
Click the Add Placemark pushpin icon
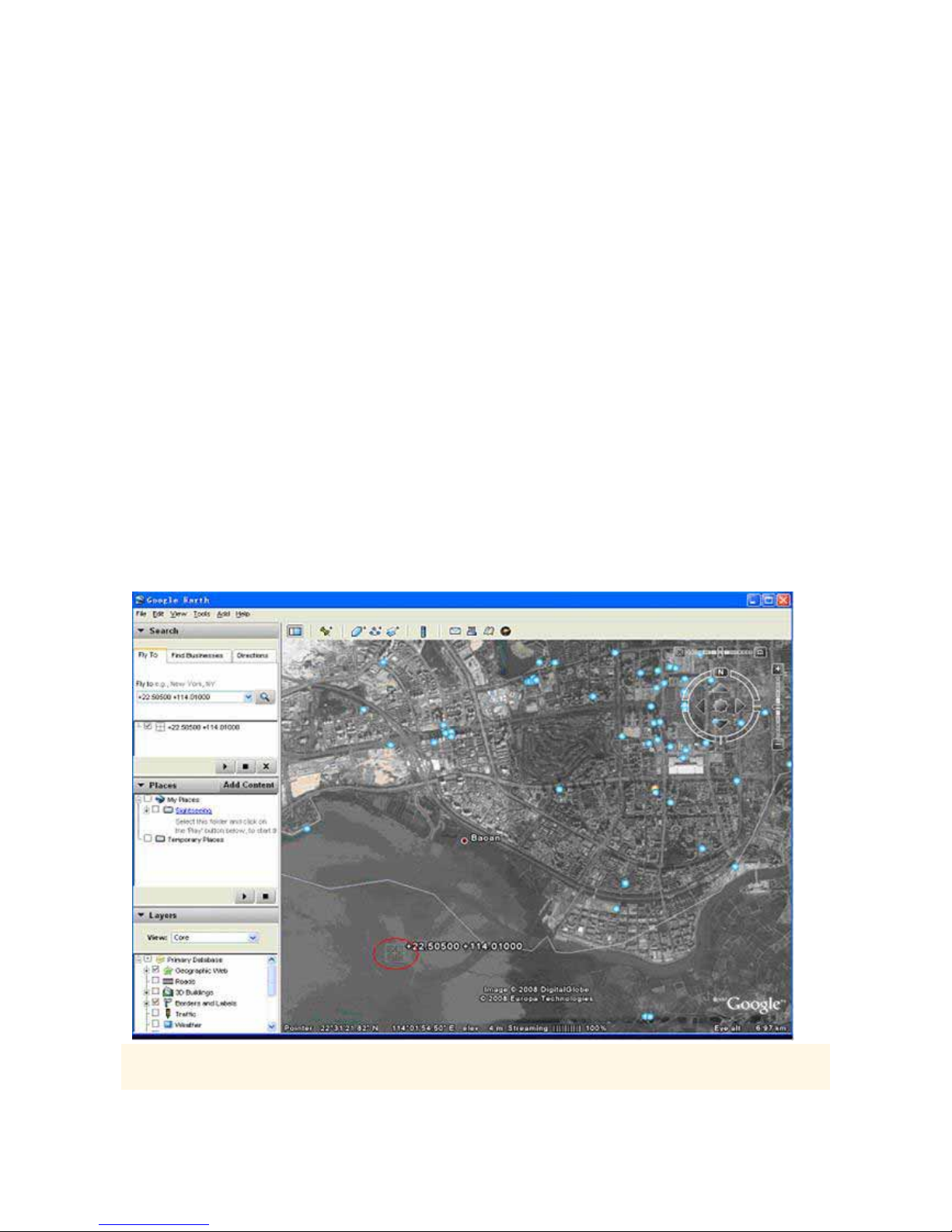[x=326, y=631]
